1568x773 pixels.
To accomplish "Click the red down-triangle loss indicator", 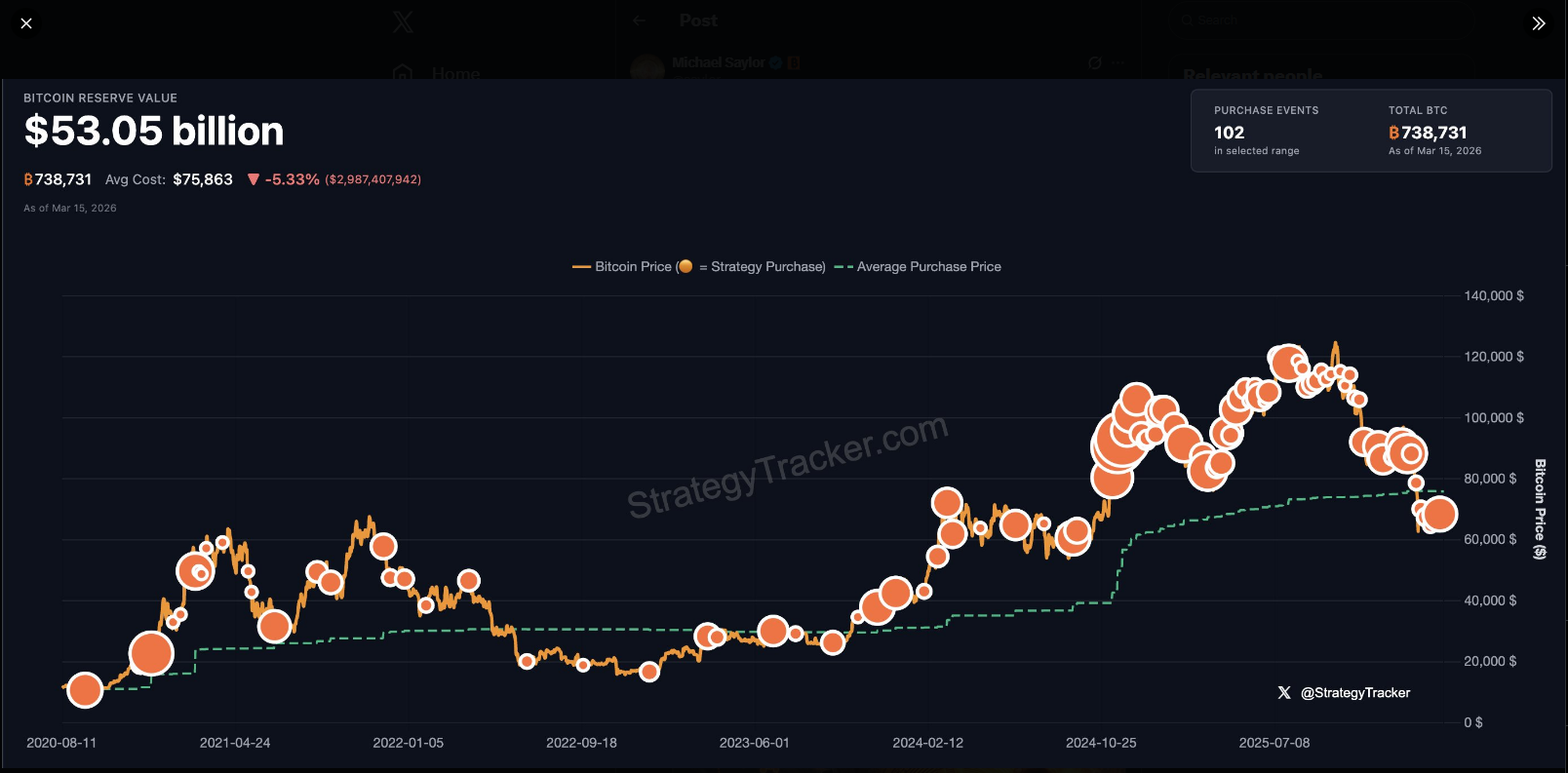I will 254,179.
